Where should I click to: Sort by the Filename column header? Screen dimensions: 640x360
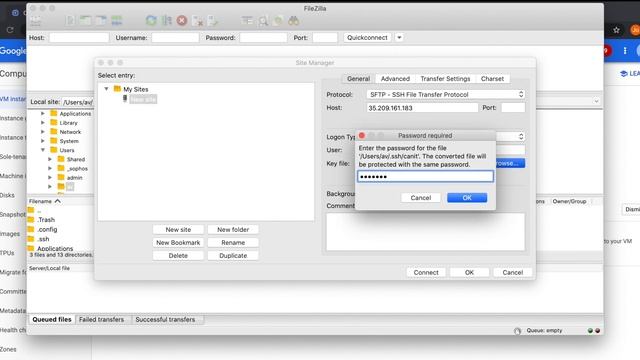point(45,201)
